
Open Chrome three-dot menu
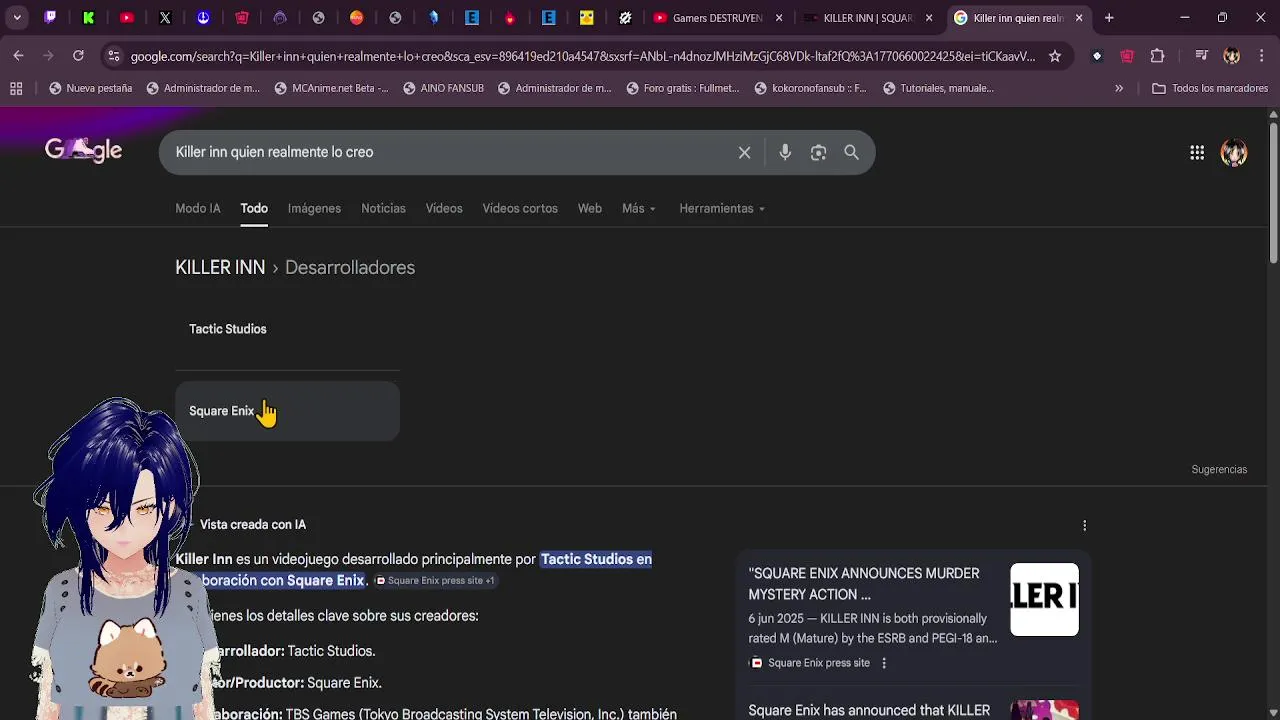pos(1261,56)
